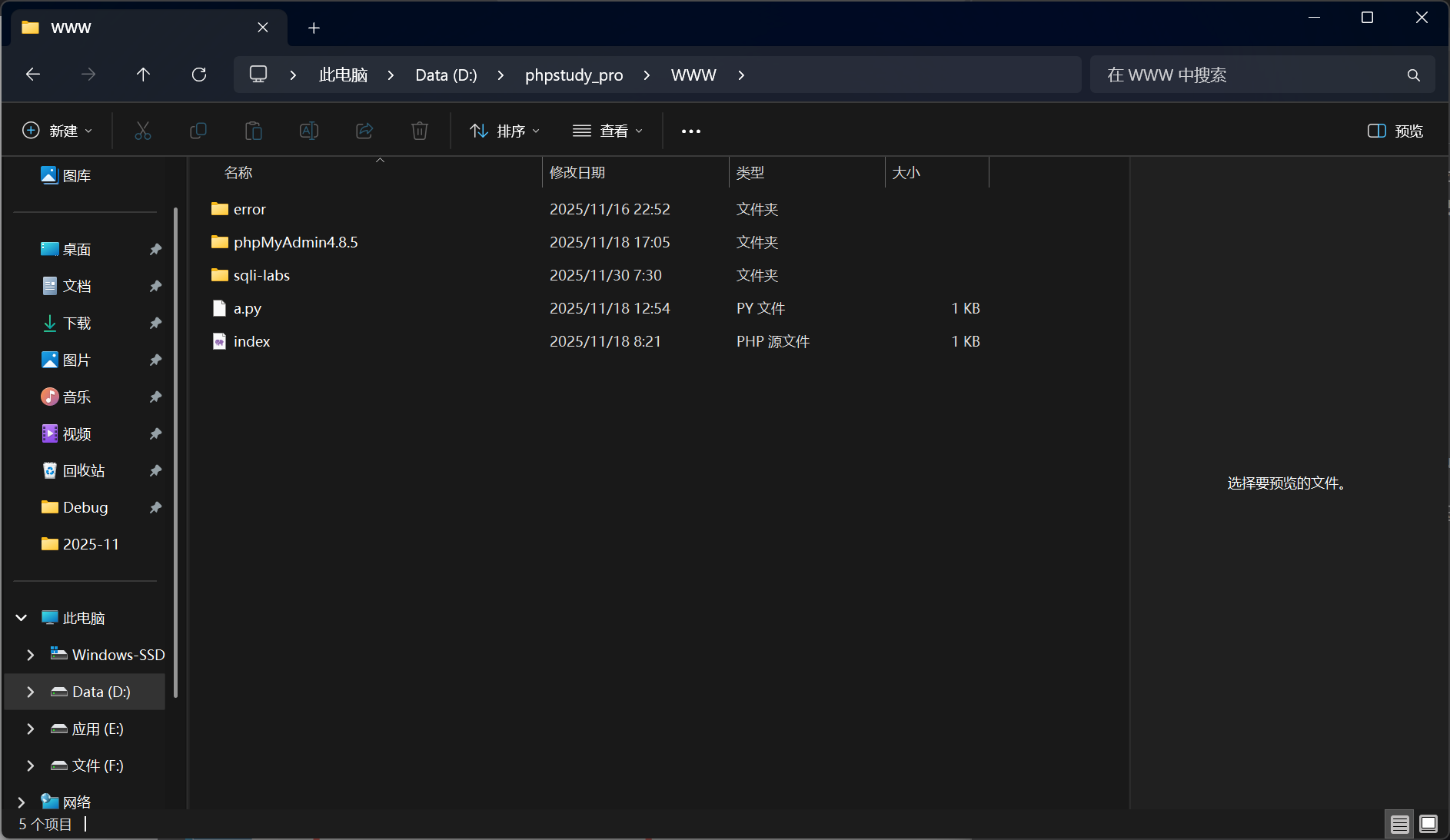Click the Paste clipboard icon
Screen dimensions: 1450x840
click(254, 131)
